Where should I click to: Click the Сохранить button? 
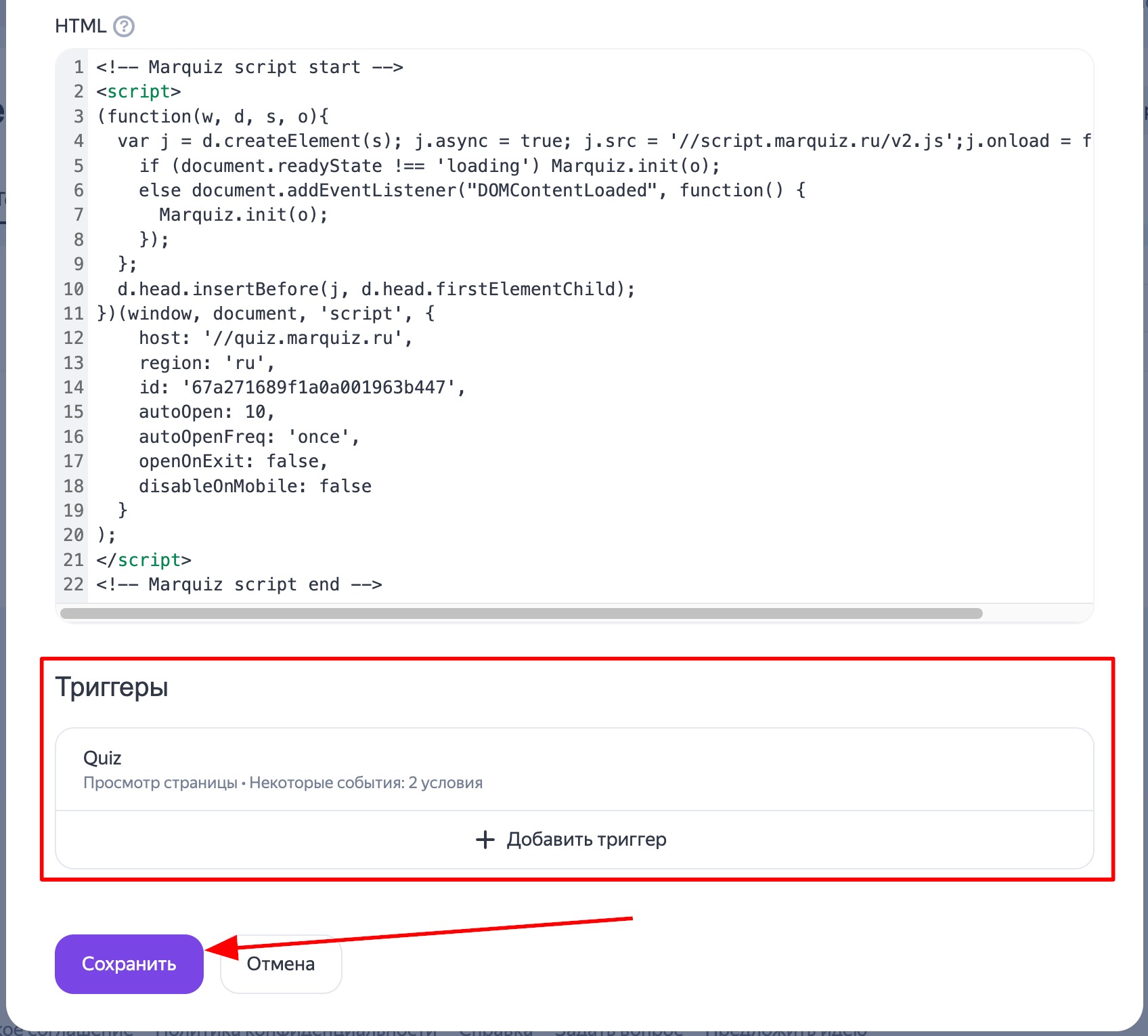(129, 964)
